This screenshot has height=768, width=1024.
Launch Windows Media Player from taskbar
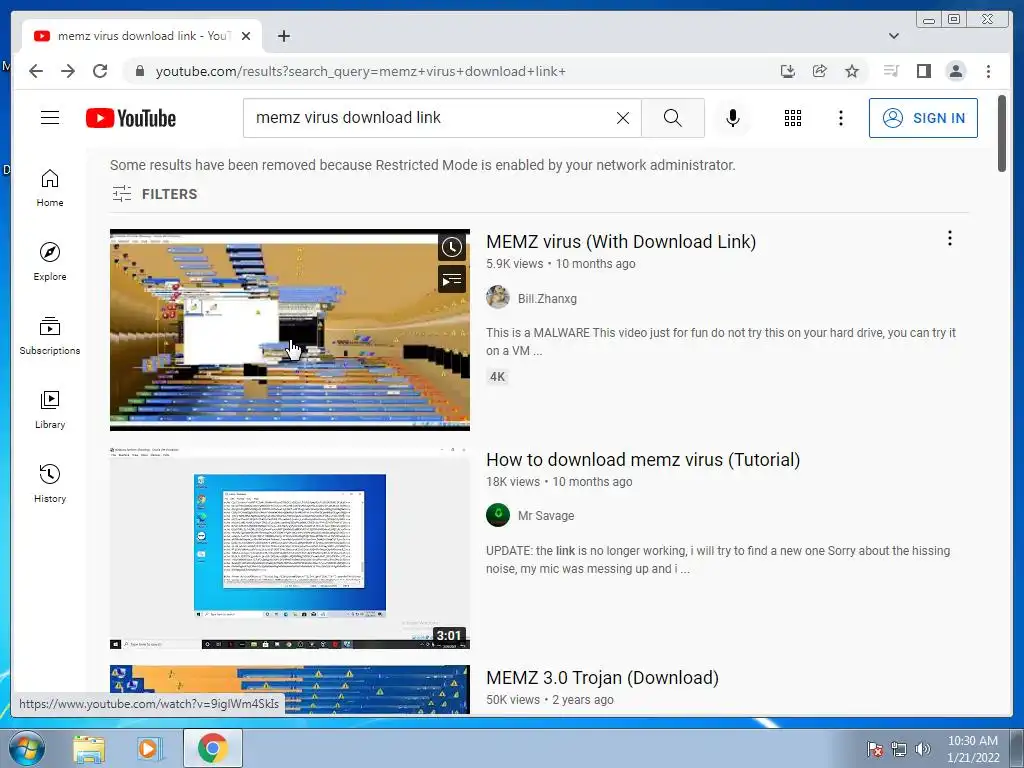[151, 749]
